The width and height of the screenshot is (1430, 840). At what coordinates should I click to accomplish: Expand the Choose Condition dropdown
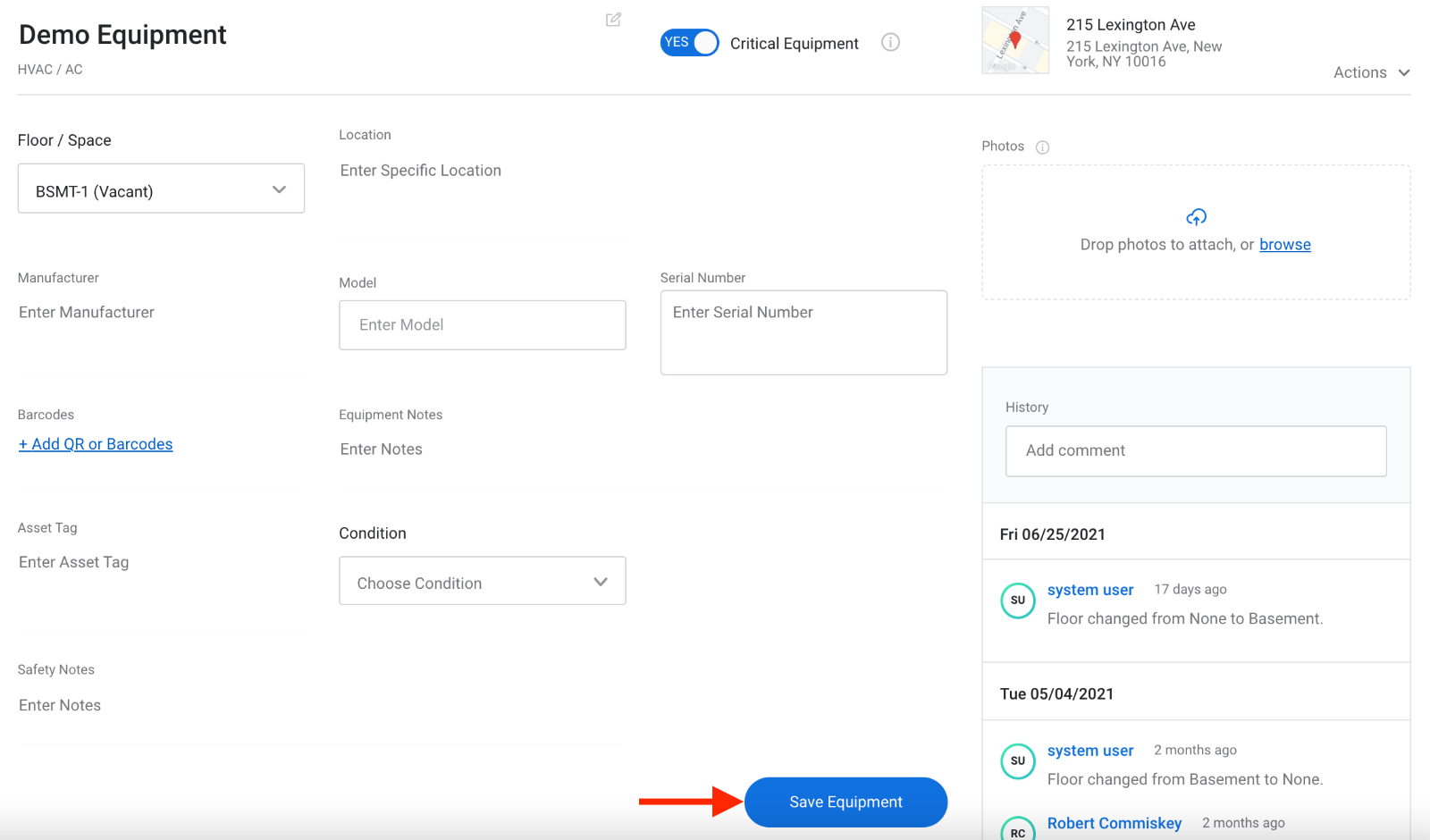point(483,582)
